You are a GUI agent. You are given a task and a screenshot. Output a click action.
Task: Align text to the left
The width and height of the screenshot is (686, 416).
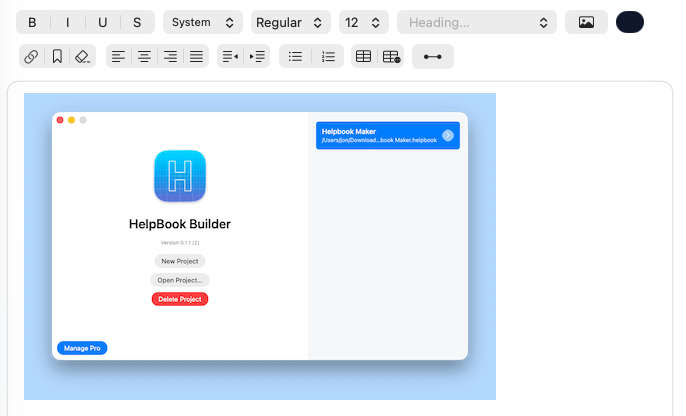click(x=119, y=57)
